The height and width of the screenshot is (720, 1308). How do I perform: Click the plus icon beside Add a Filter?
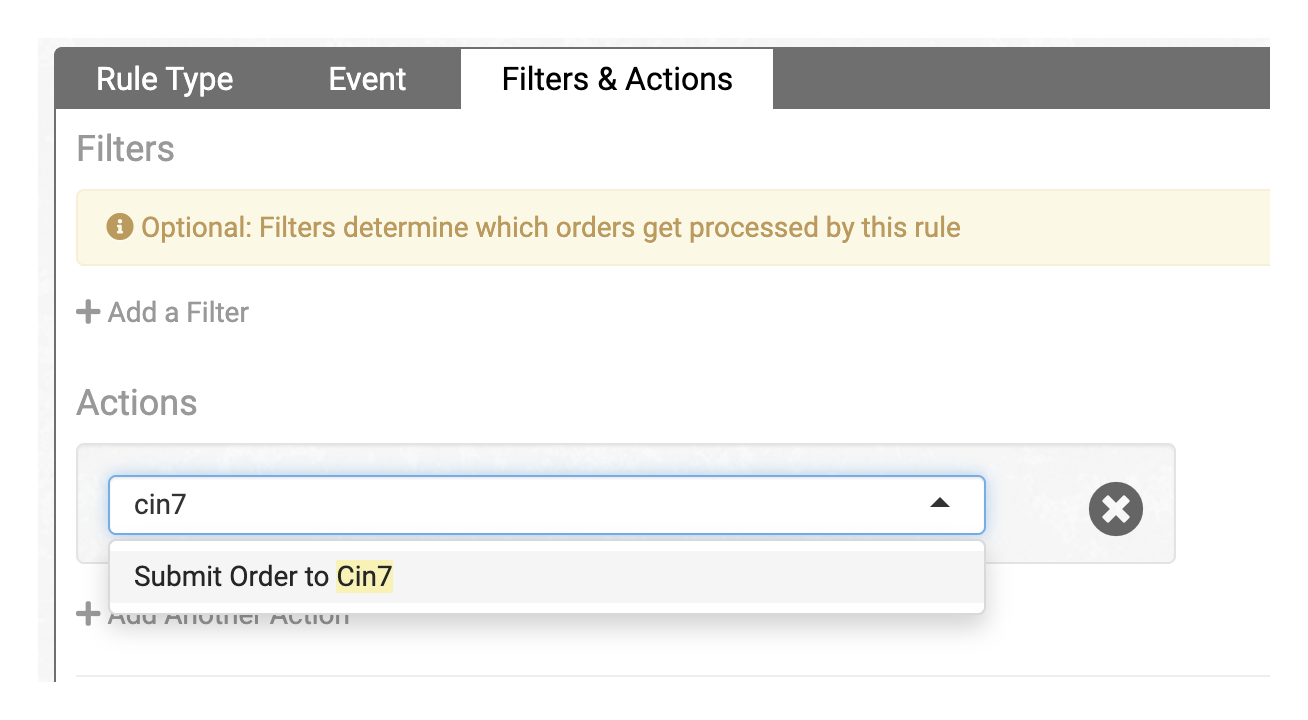click(x=88, y=312)
